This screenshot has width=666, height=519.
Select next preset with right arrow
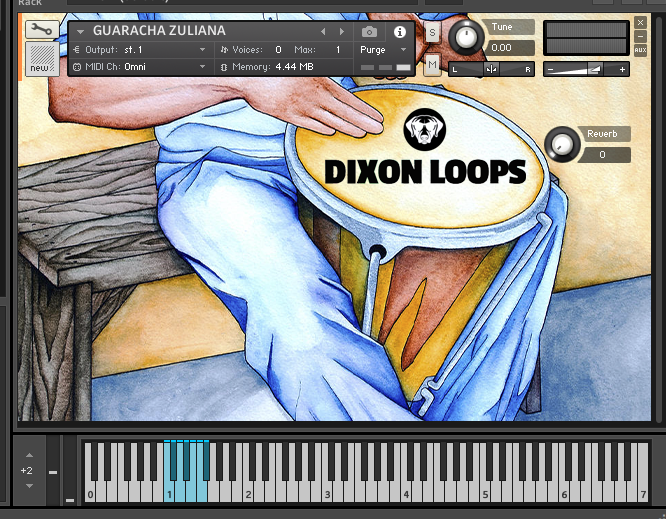pyautogui.click(x=342, y=31)
